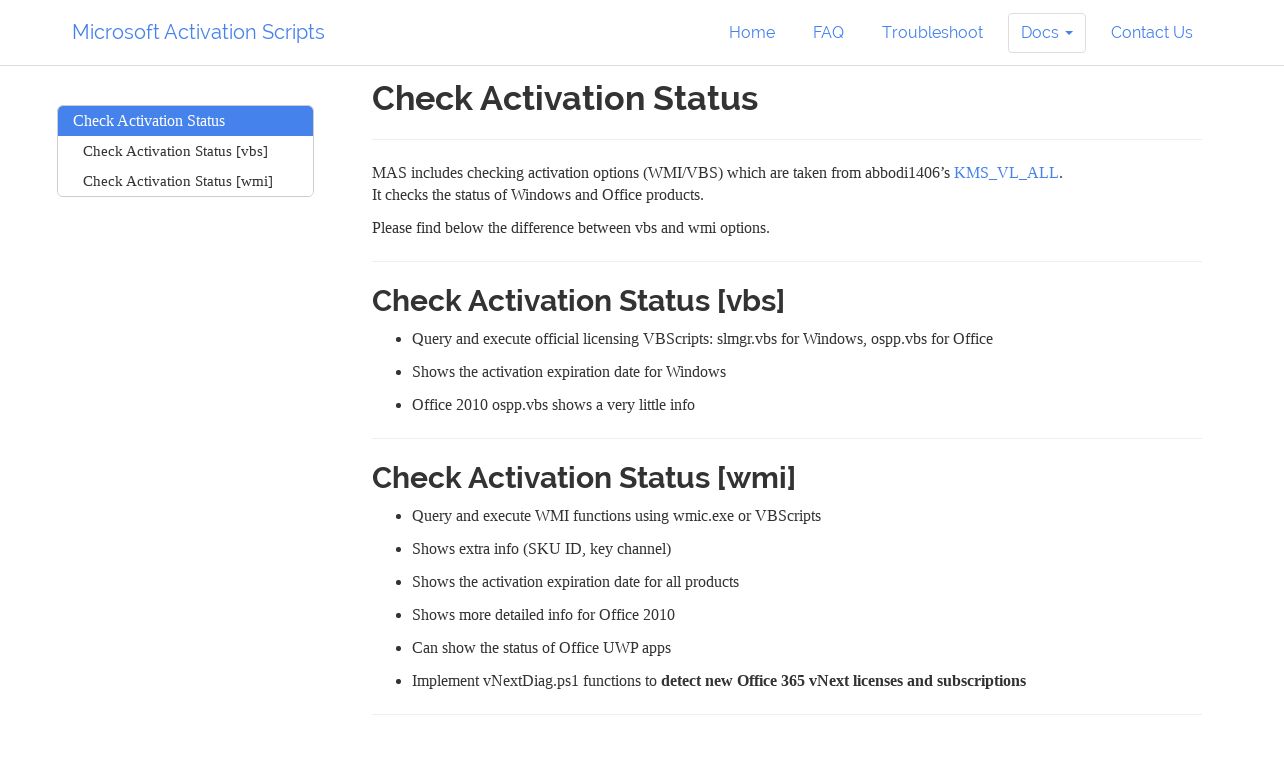The width and height of the screenshot is (1284, 777).
Task: Click 'Shows the activation expiration date for Windows'
Action: (569, 372)
